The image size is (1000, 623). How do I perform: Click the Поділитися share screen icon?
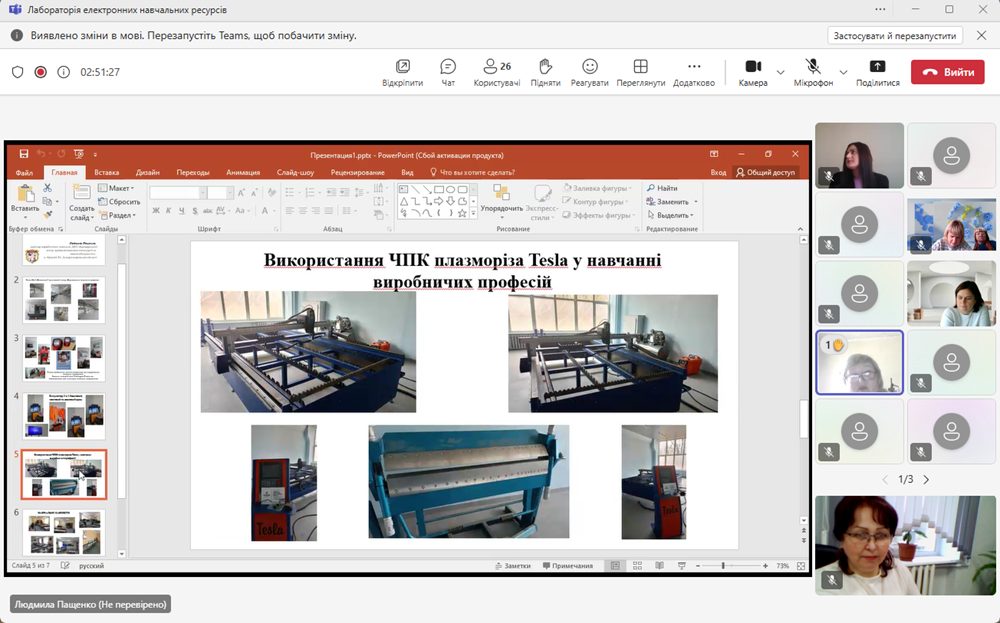[x=877, y=67]
